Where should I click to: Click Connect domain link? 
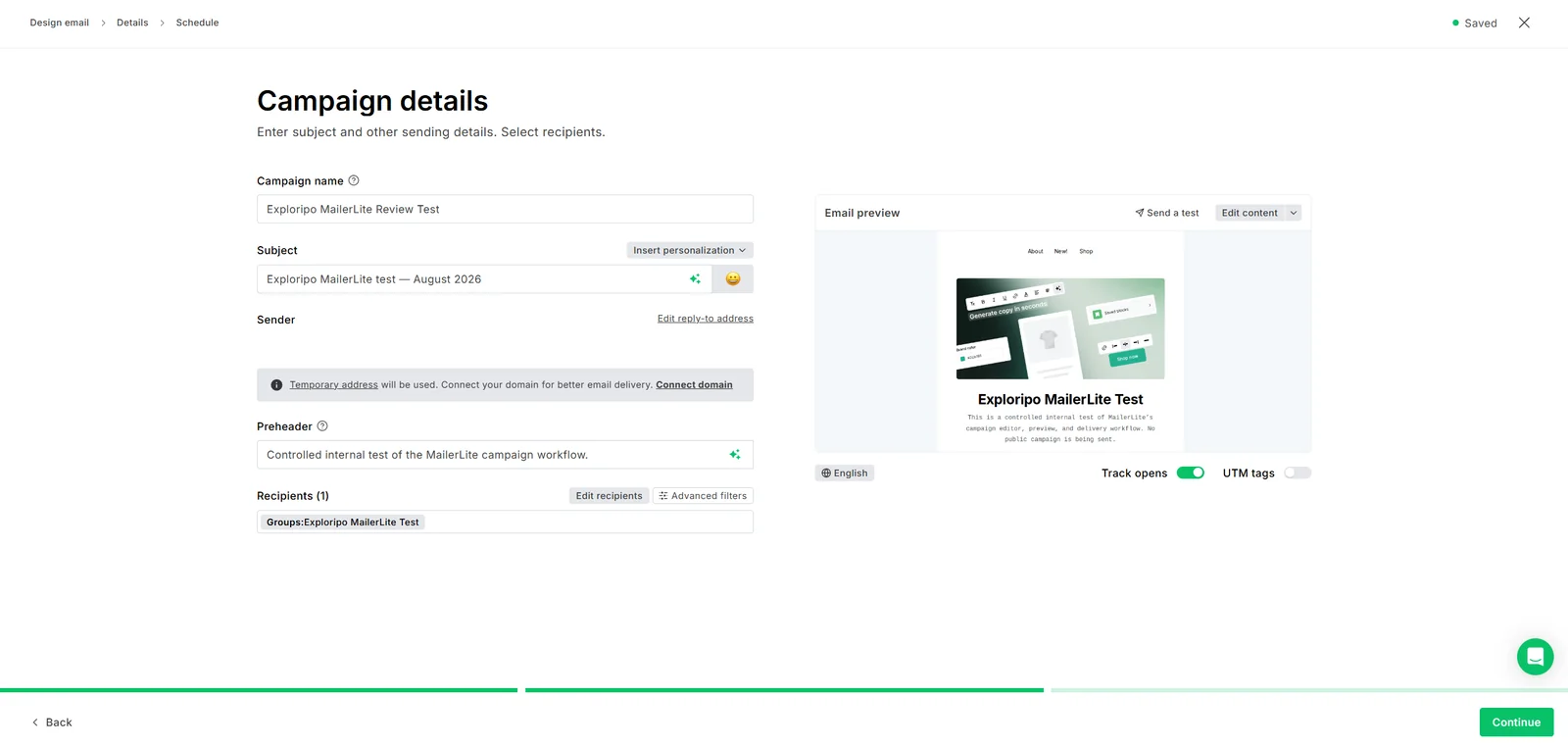694,385
